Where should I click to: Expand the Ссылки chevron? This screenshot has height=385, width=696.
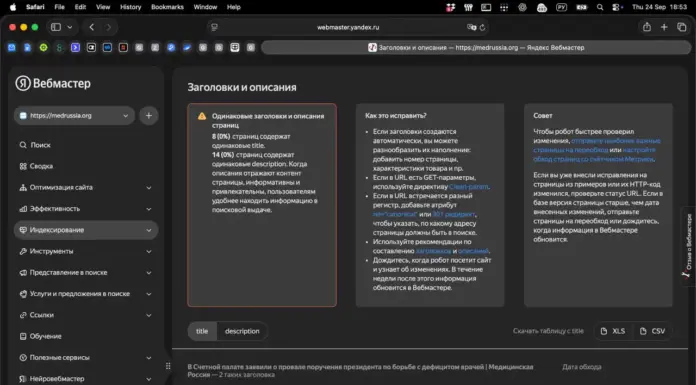tap(149, 316)
